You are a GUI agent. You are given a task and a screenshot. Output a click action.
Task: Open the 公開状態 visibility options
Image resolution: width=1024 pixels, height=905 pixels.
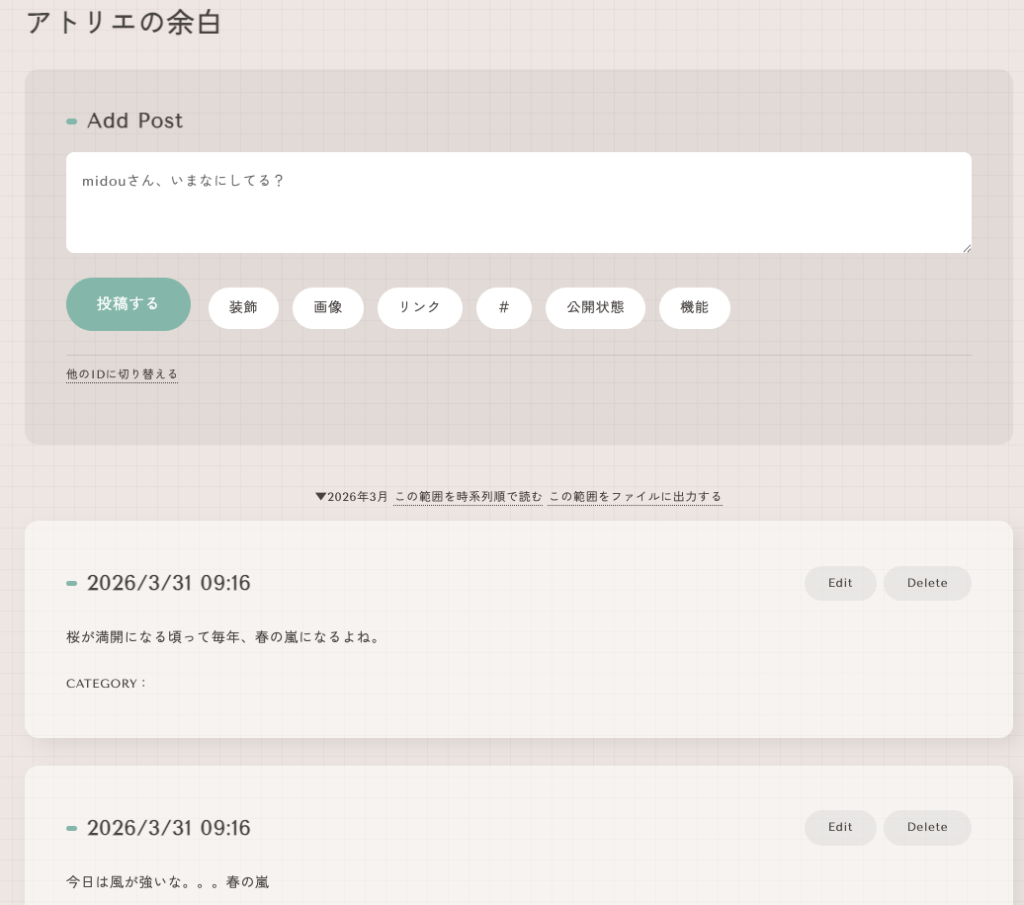pyautogui.click(x=595, y=308)
